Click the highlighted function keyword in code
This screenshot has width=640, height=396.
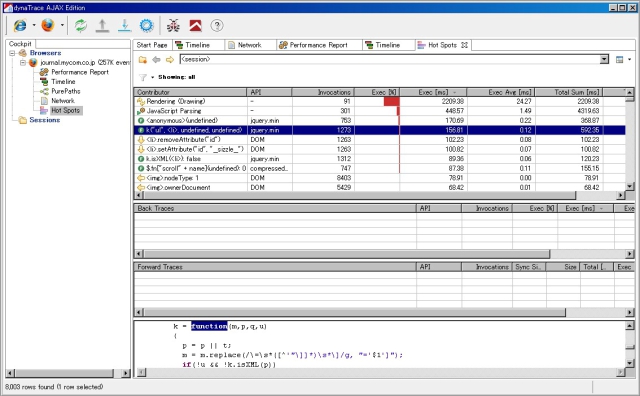(x=209, y=326)
